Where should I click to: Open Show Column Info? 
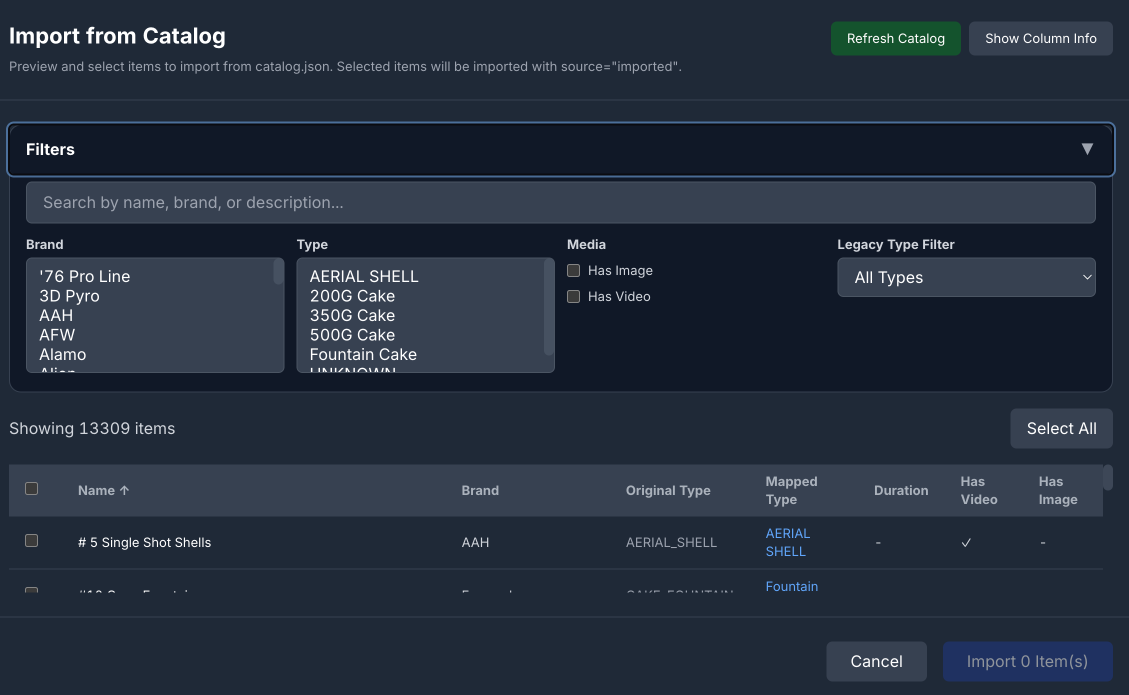point(1040,38)
